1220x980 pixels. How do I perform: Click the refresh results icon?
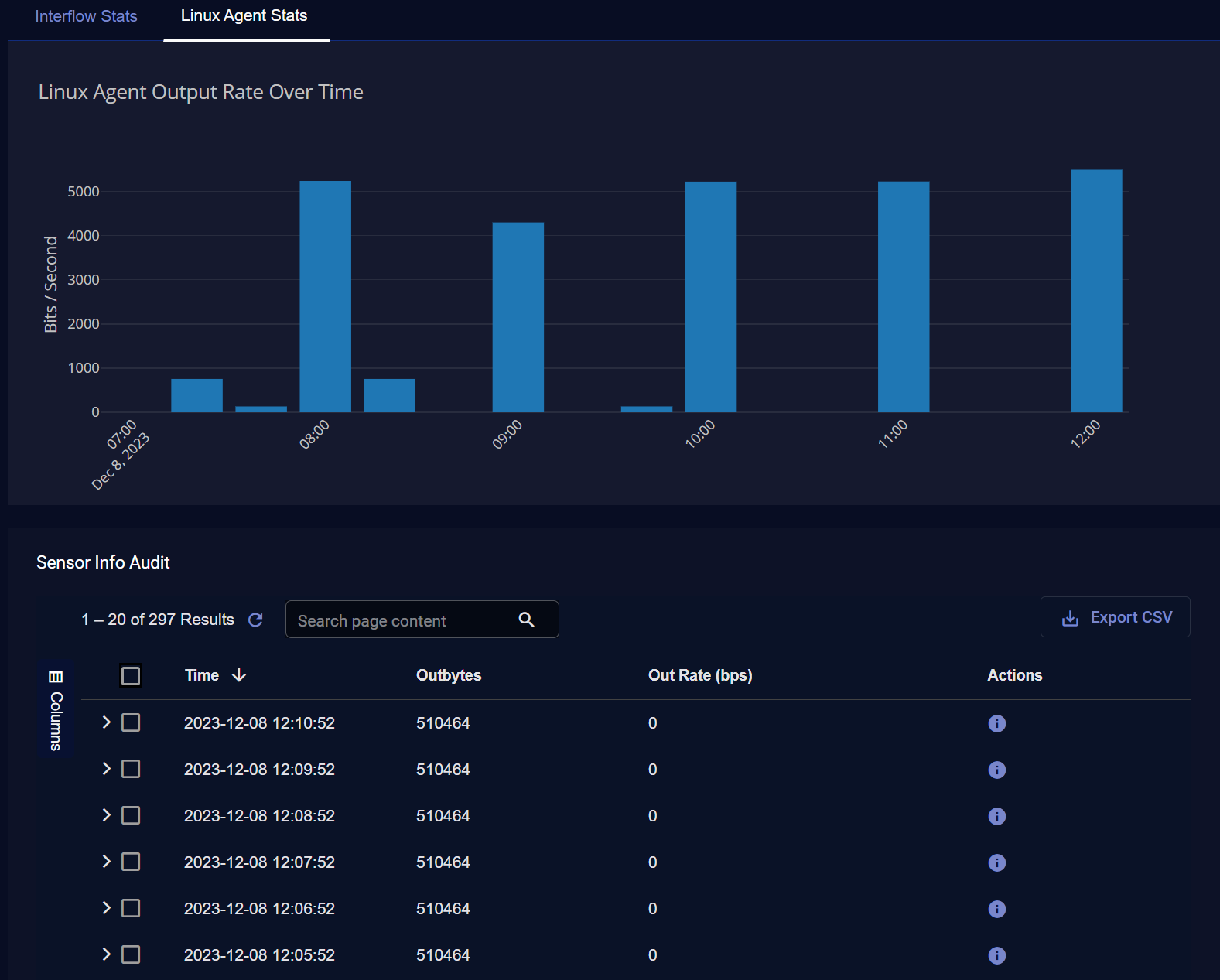[255, 620]
